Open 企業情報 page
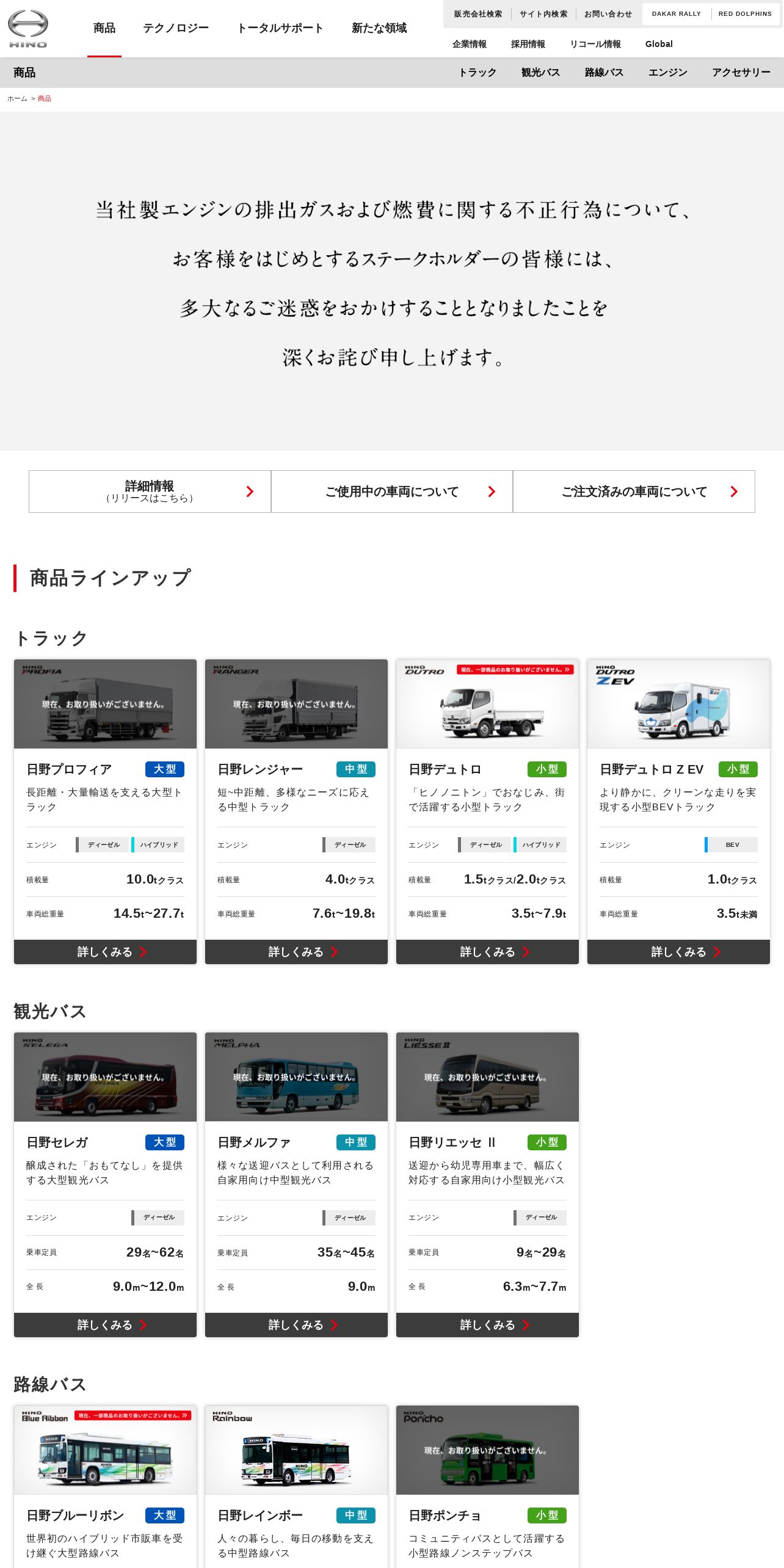This screenshot has width=784, height=1568. (470, 44)
